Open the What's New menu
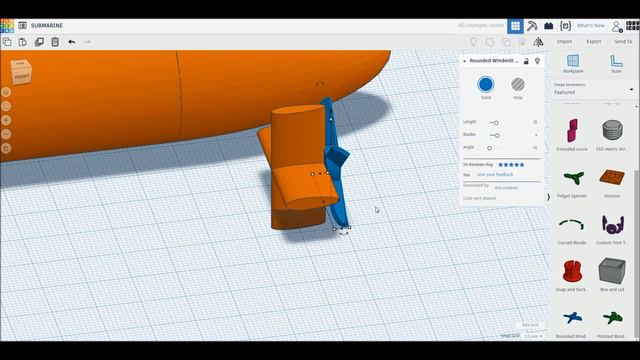Image resolution: width=640 pixels, height=360 pixels. tap(591, 26)
